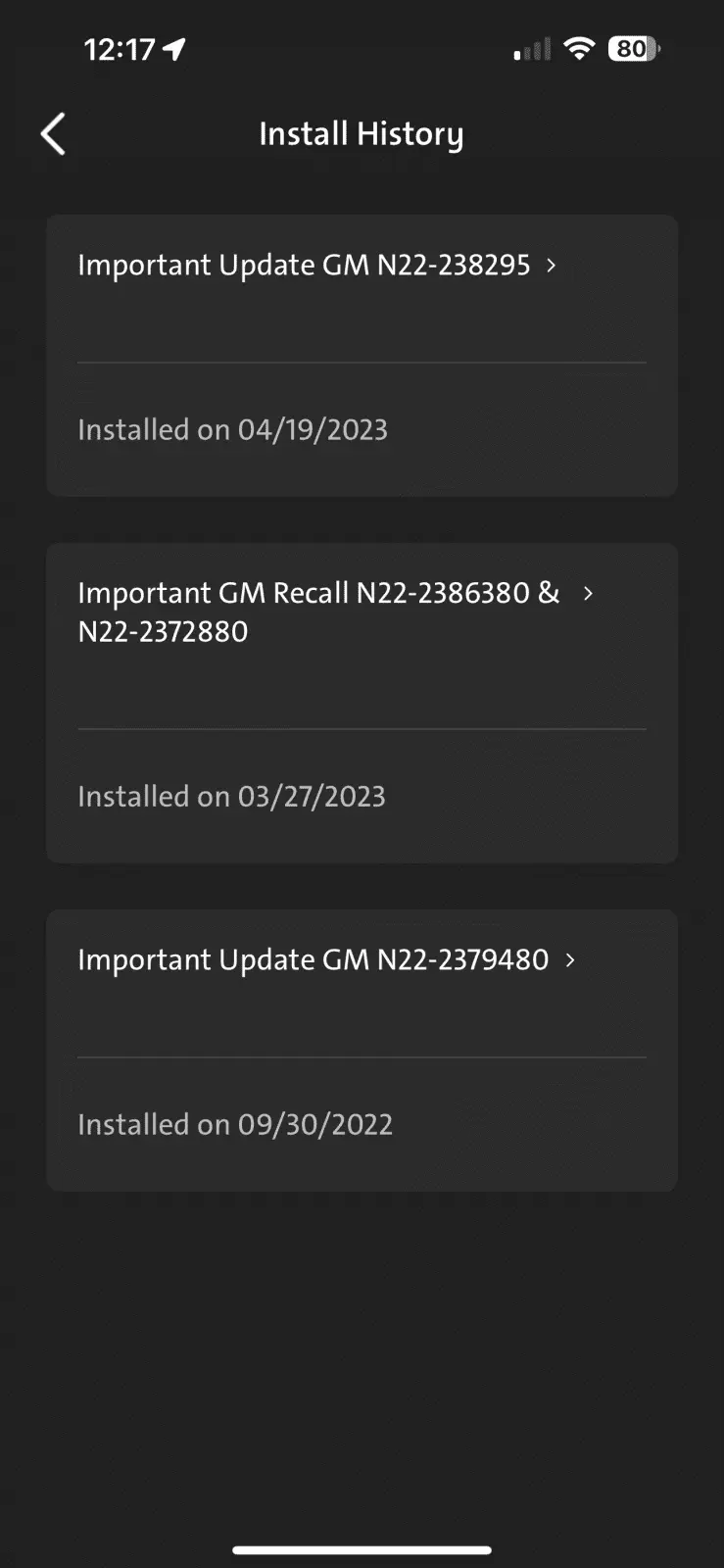Tap the N22-2372880 recall number line
This screenshot has width=724, height=1568.
163,632
